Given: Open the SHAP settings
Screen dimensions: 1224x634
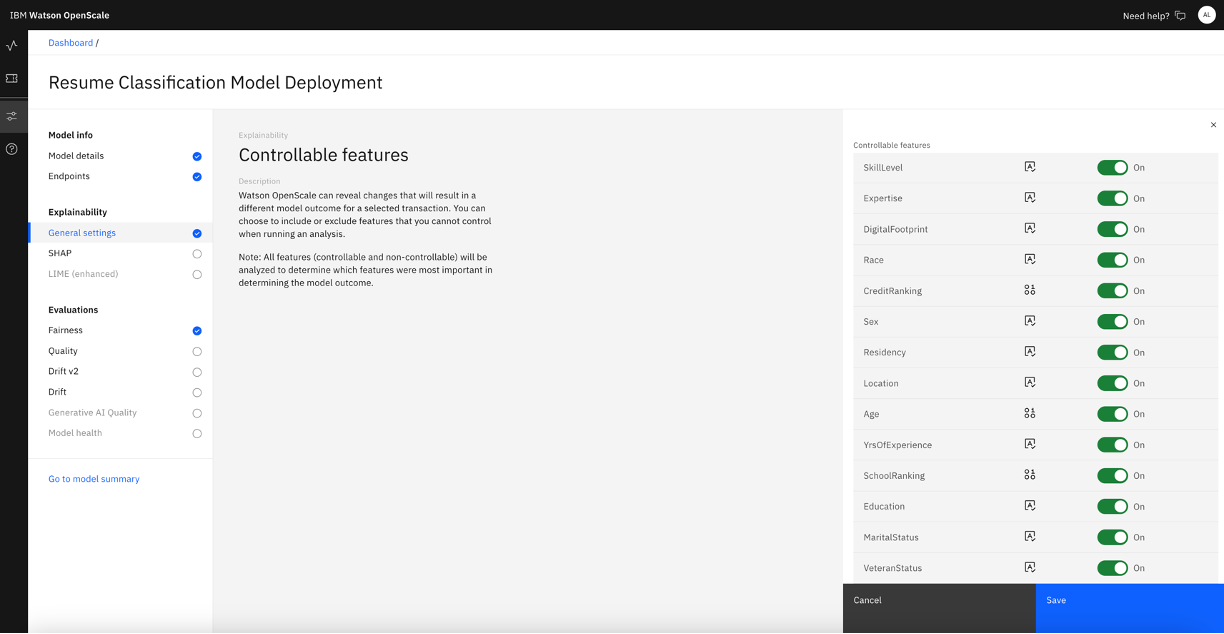Looking at the screenshot, I should [x=60, y=253].
